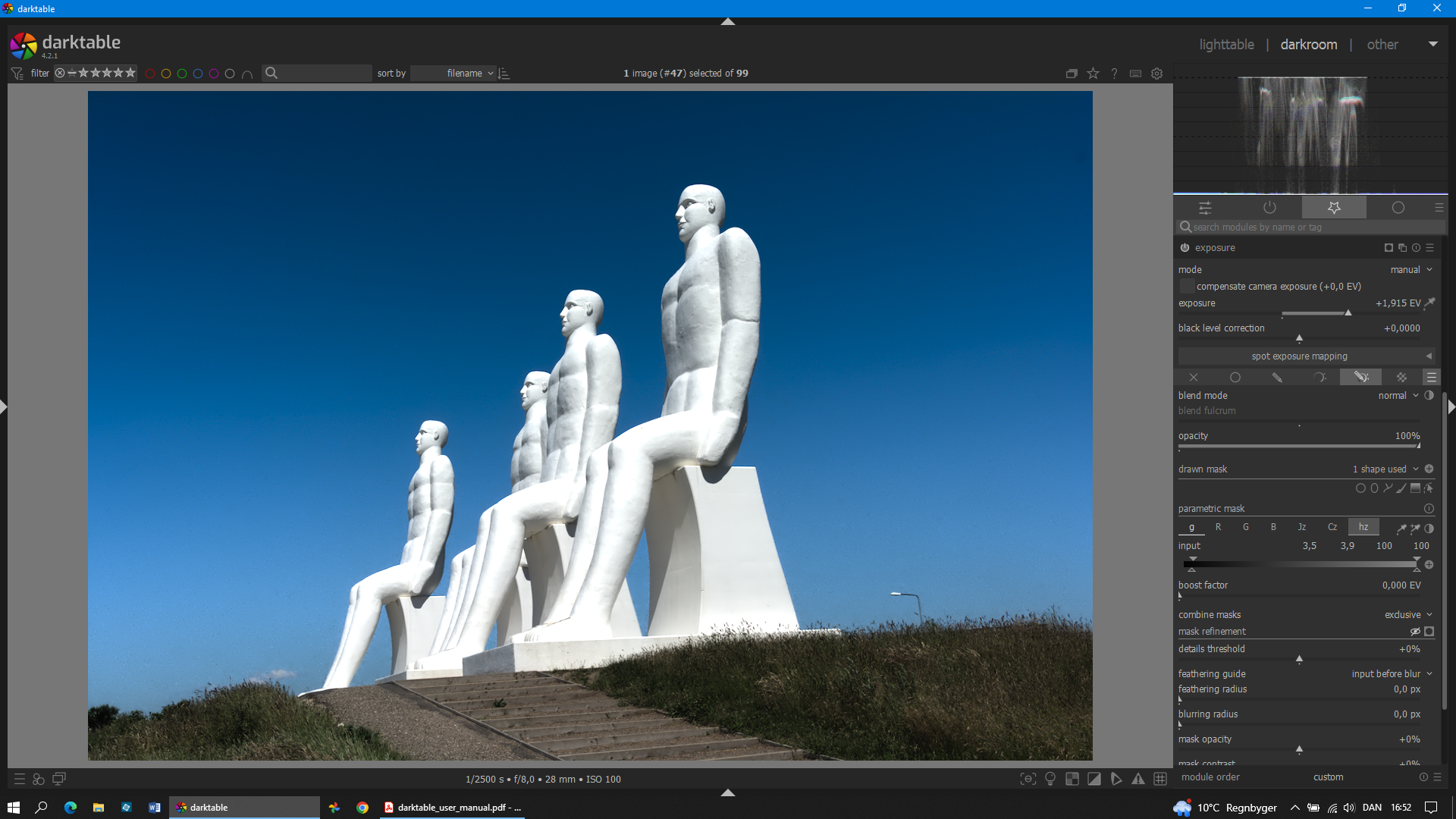Image resolution: width=1456 pixels, height=819 pixels.
Task: Select the Cz parametric channel tab
Action: (1332, 527)
